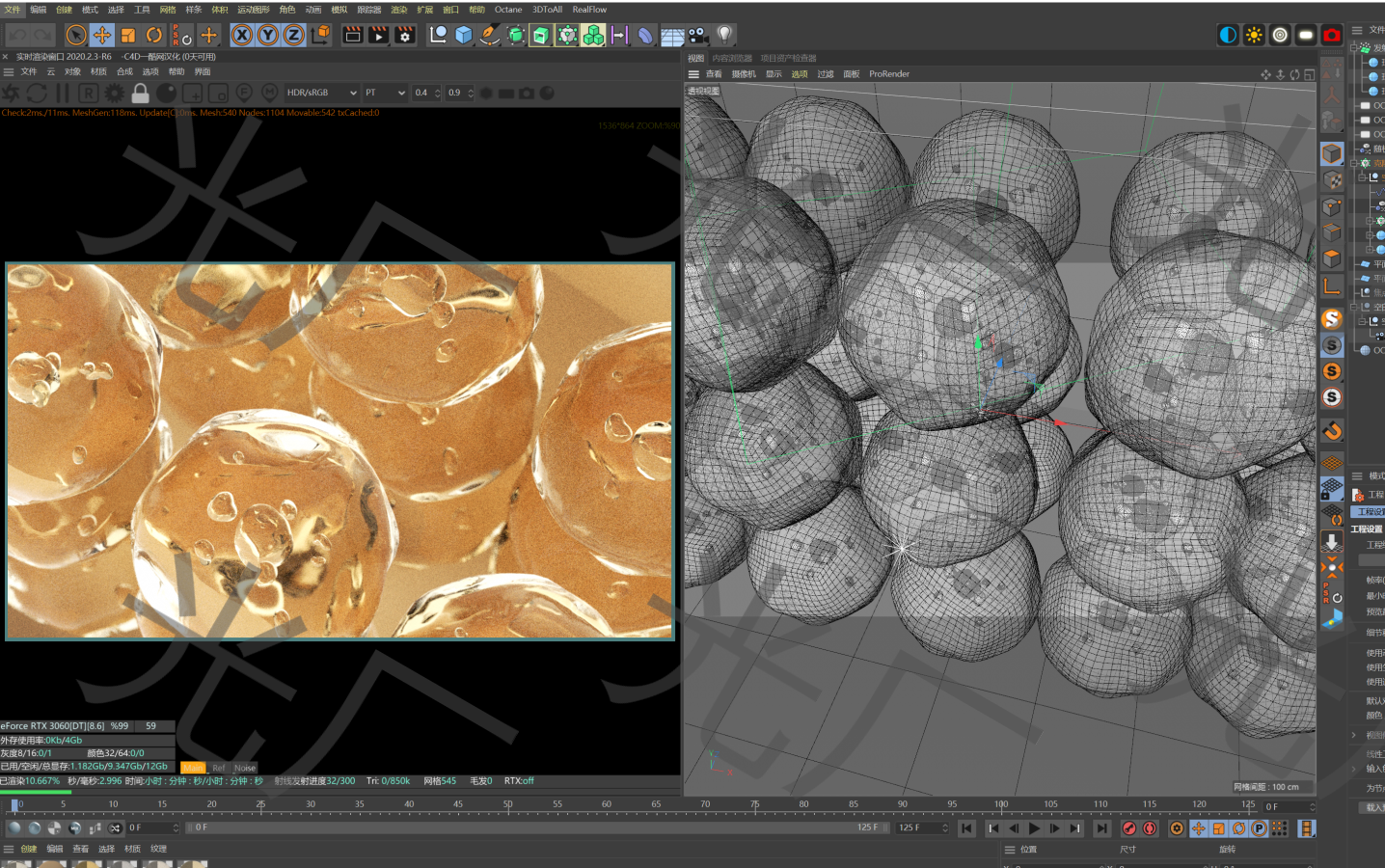Open the ProRender menu in the viewport header

coord(888,73)
